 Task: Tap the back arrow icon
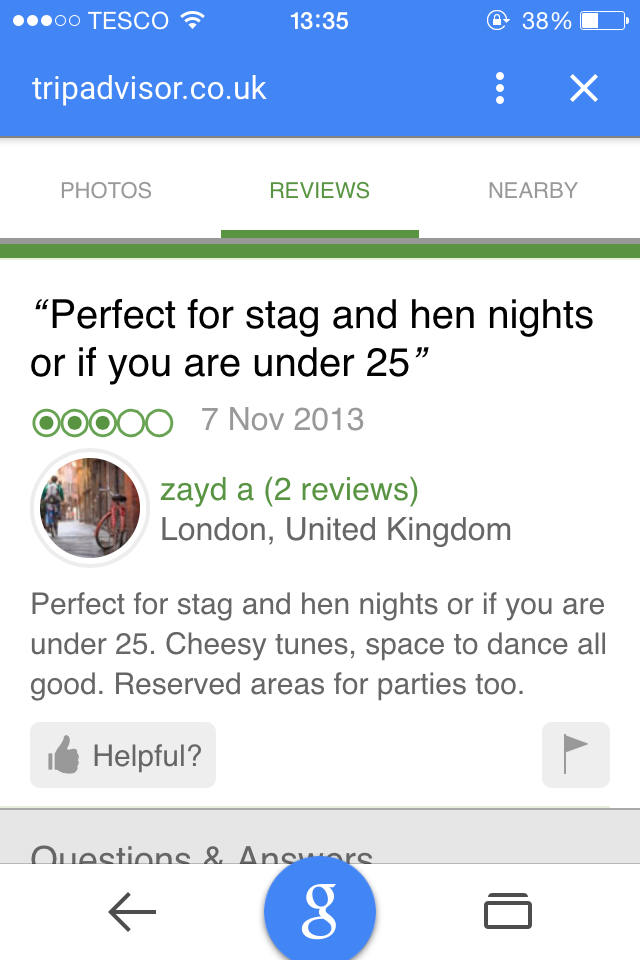tap(132, 912)
